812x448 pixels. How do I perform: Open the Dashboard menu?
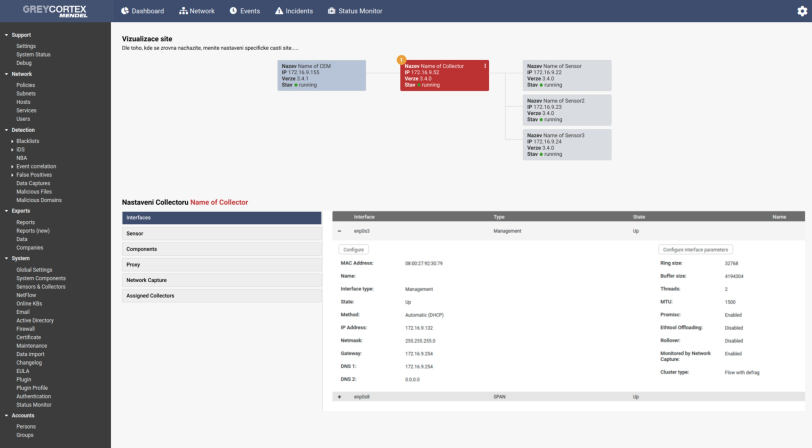[142, 11]
